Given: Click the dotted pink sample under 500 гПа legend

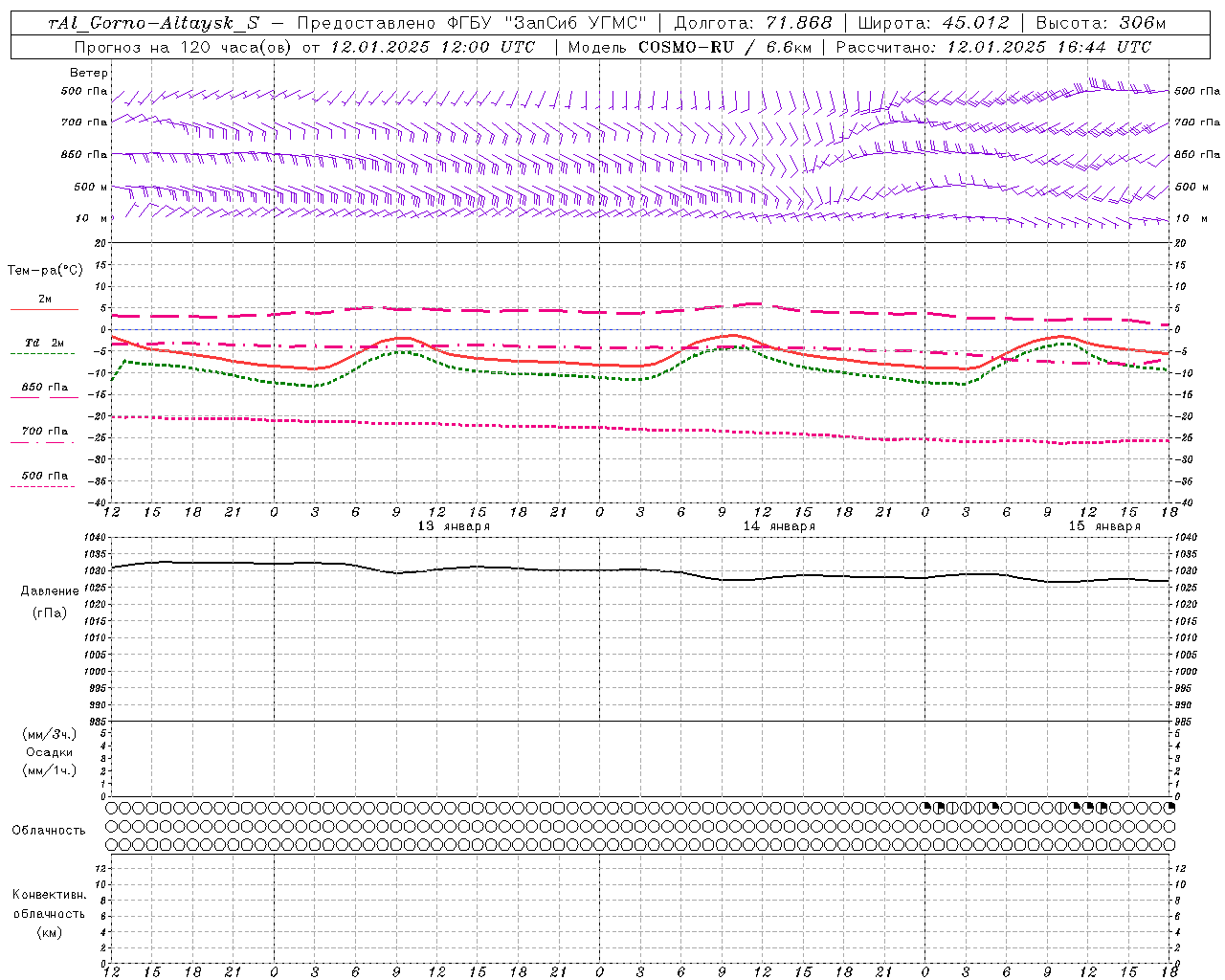Looking at the screenshot, I should [43, 486].
